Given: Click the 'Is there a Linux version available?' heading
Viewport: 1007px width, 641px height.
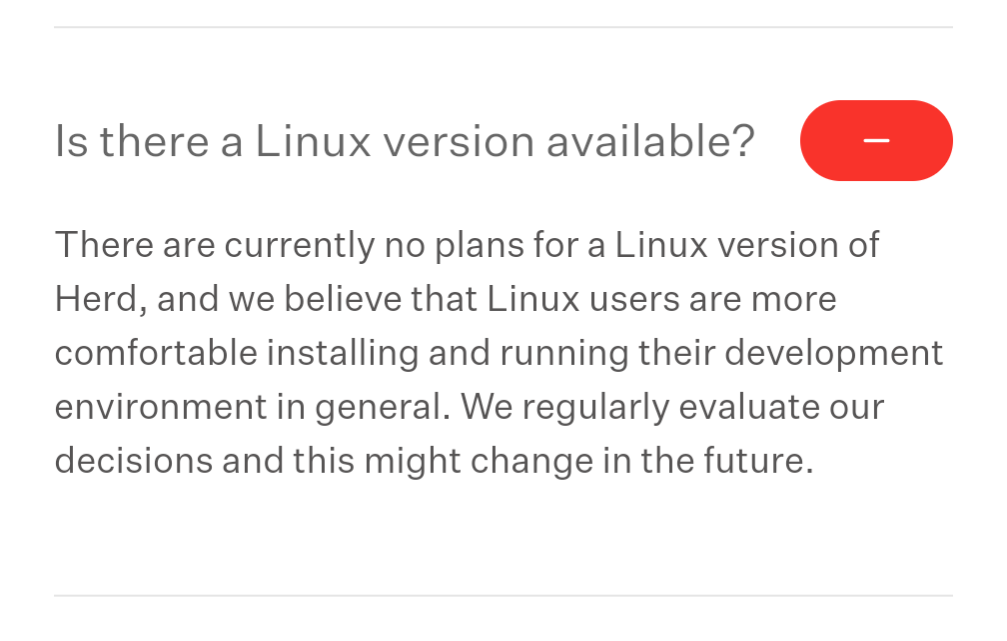Looking at the screenshot, I should (404, 142).
